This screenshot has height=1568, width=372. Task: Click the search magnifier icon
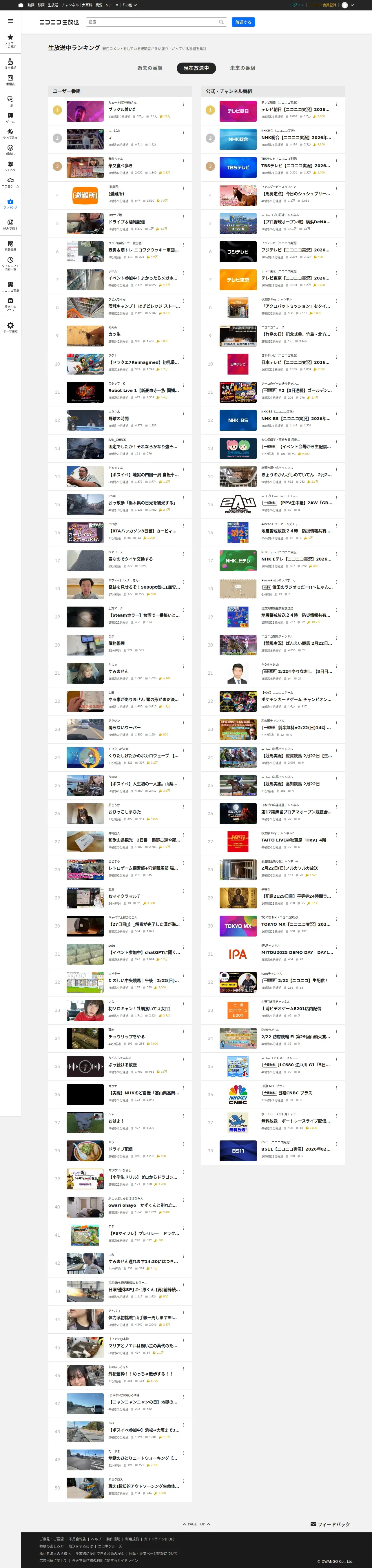click(x=221, y=22)
